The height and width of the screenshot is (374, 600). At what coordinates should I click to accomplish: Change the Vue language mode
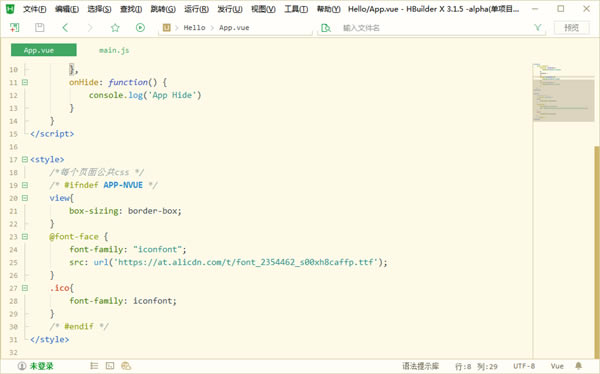pos(557,366)
